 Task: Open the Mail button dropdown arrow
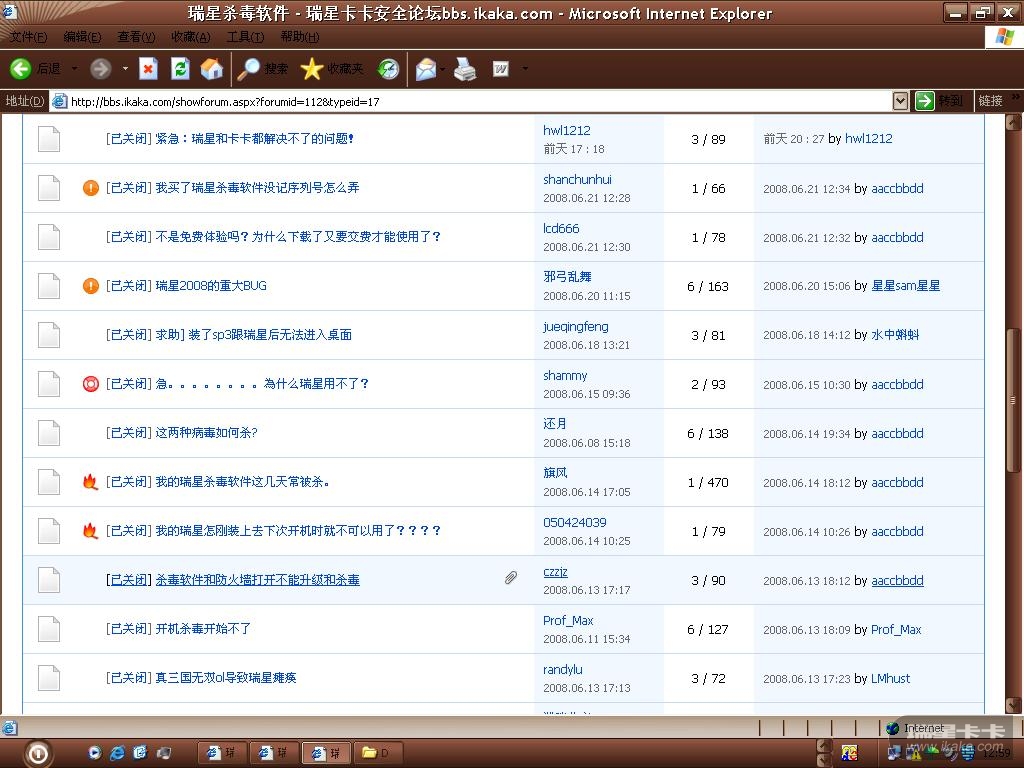[442, 69]
